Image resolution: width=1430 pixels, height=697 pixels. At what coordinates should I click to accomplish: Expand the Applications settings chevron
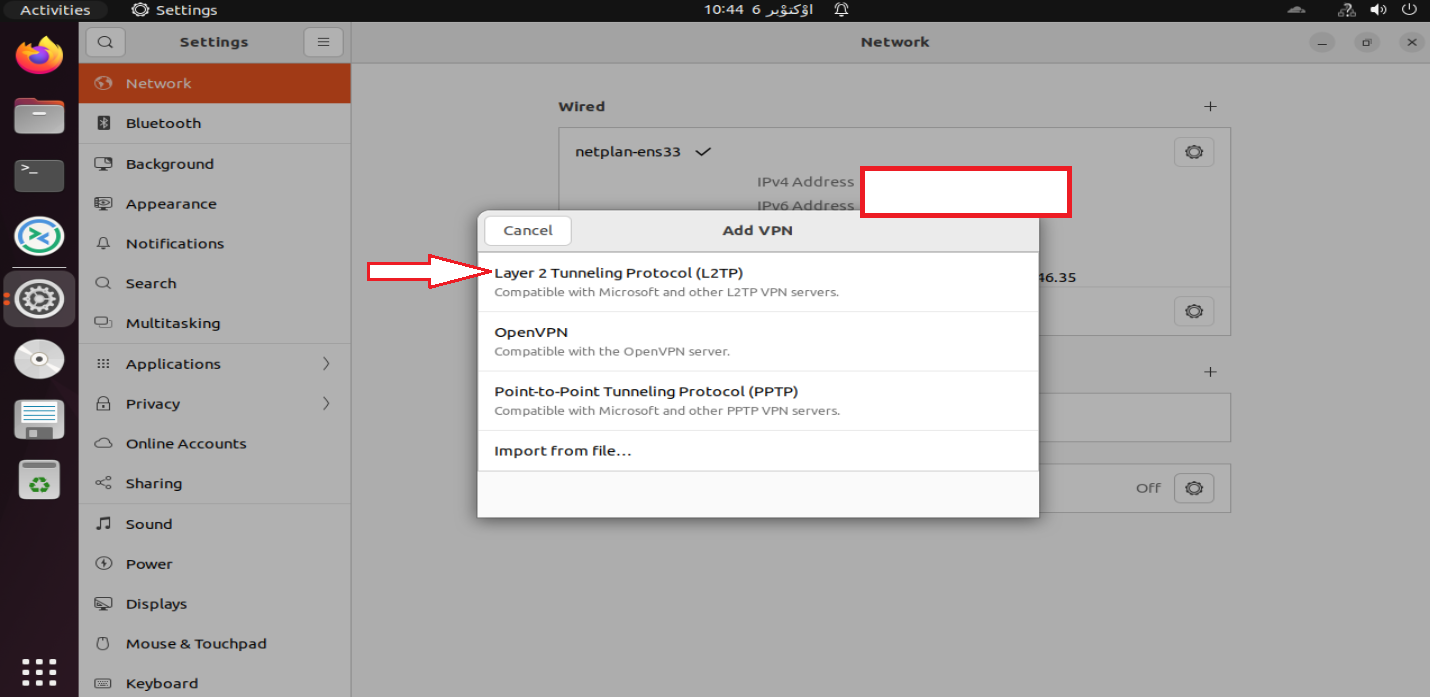[x=326, y=364]
